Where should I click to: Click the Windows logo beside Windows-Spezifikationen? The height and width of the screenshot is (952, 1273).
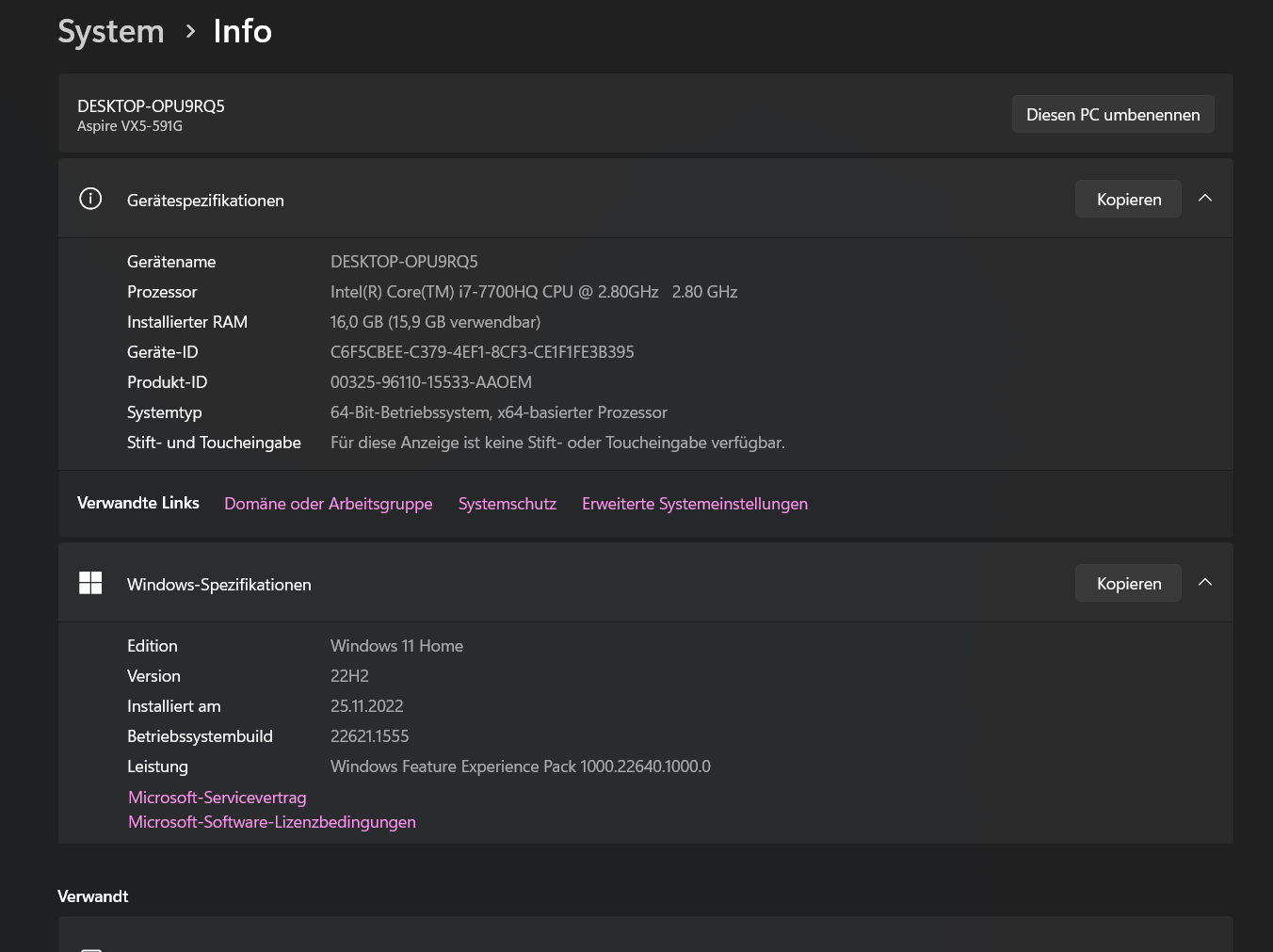90,582
